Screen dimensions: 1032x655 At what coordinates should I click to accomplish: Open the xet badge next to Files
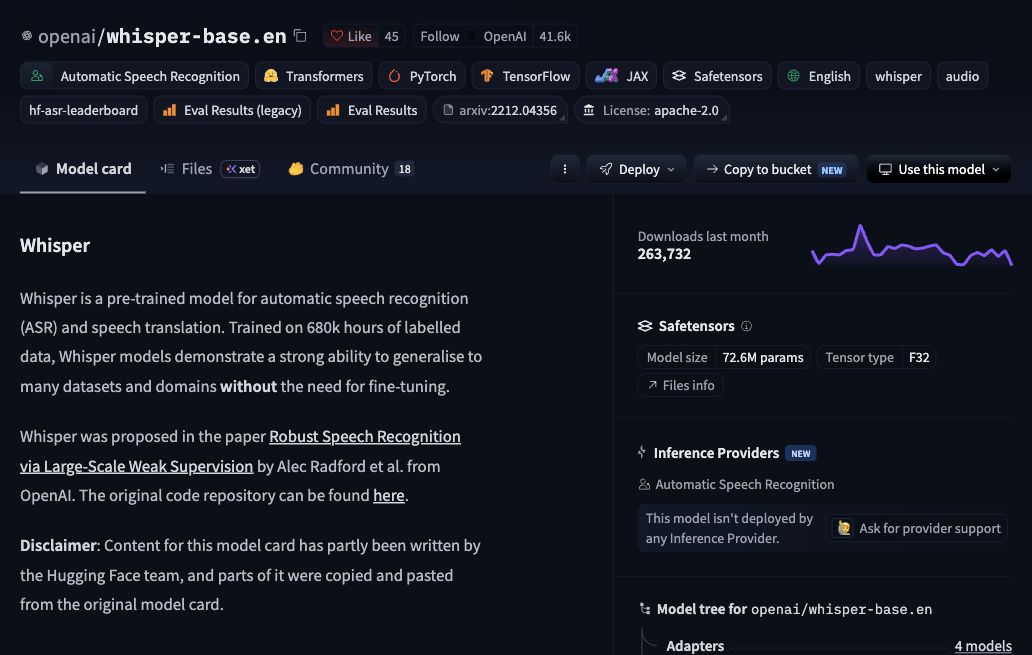[x=240, y=169]
